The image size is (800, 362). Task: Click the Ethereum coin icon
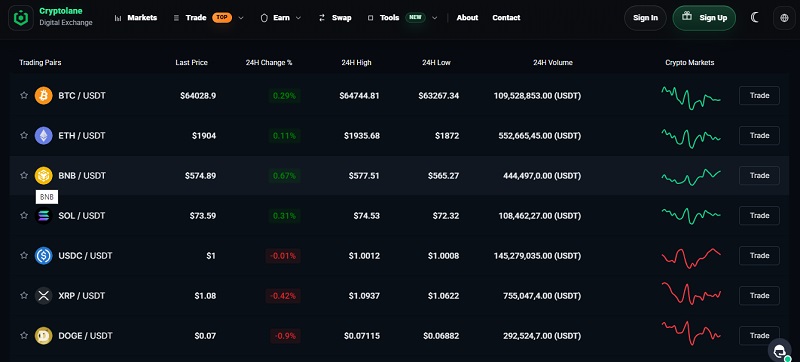(x=43, y=136)
